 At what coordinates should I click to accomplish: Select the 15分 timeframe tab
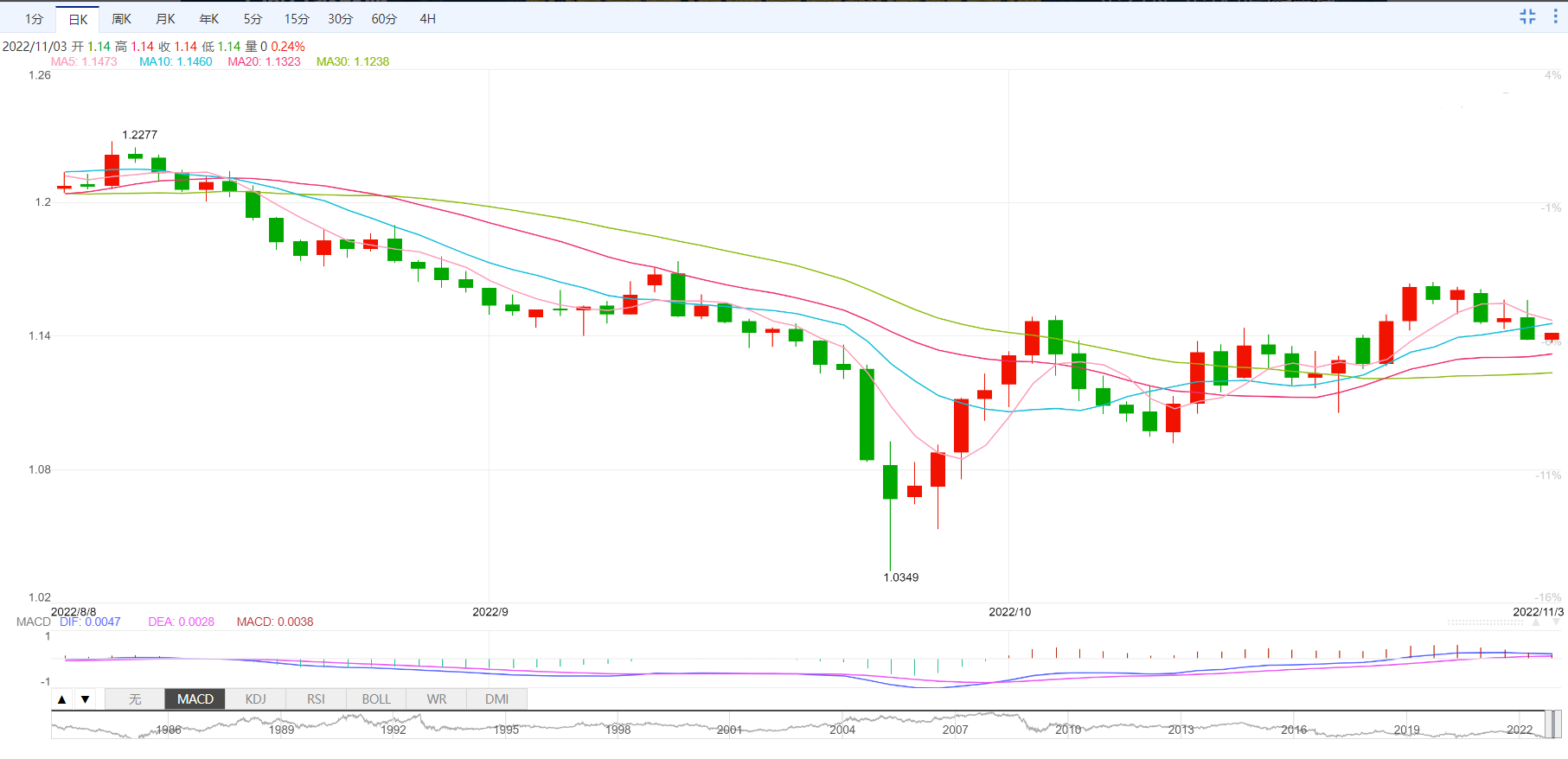[297, 19]
